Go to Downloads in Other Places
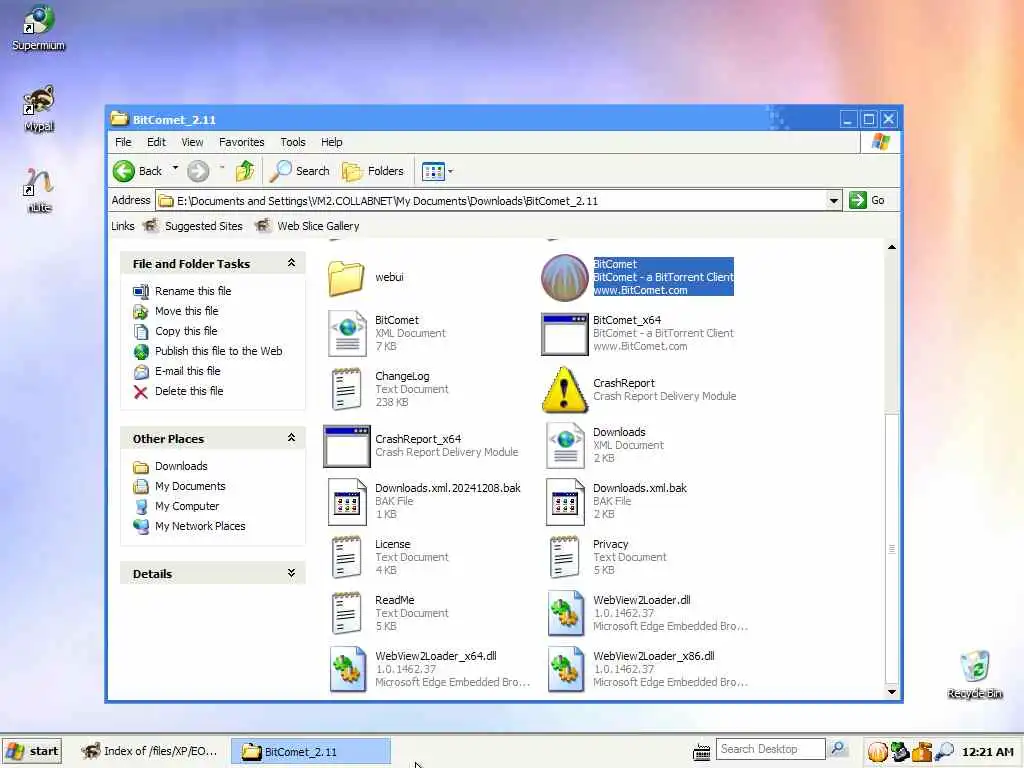 (x=170, y=466)
